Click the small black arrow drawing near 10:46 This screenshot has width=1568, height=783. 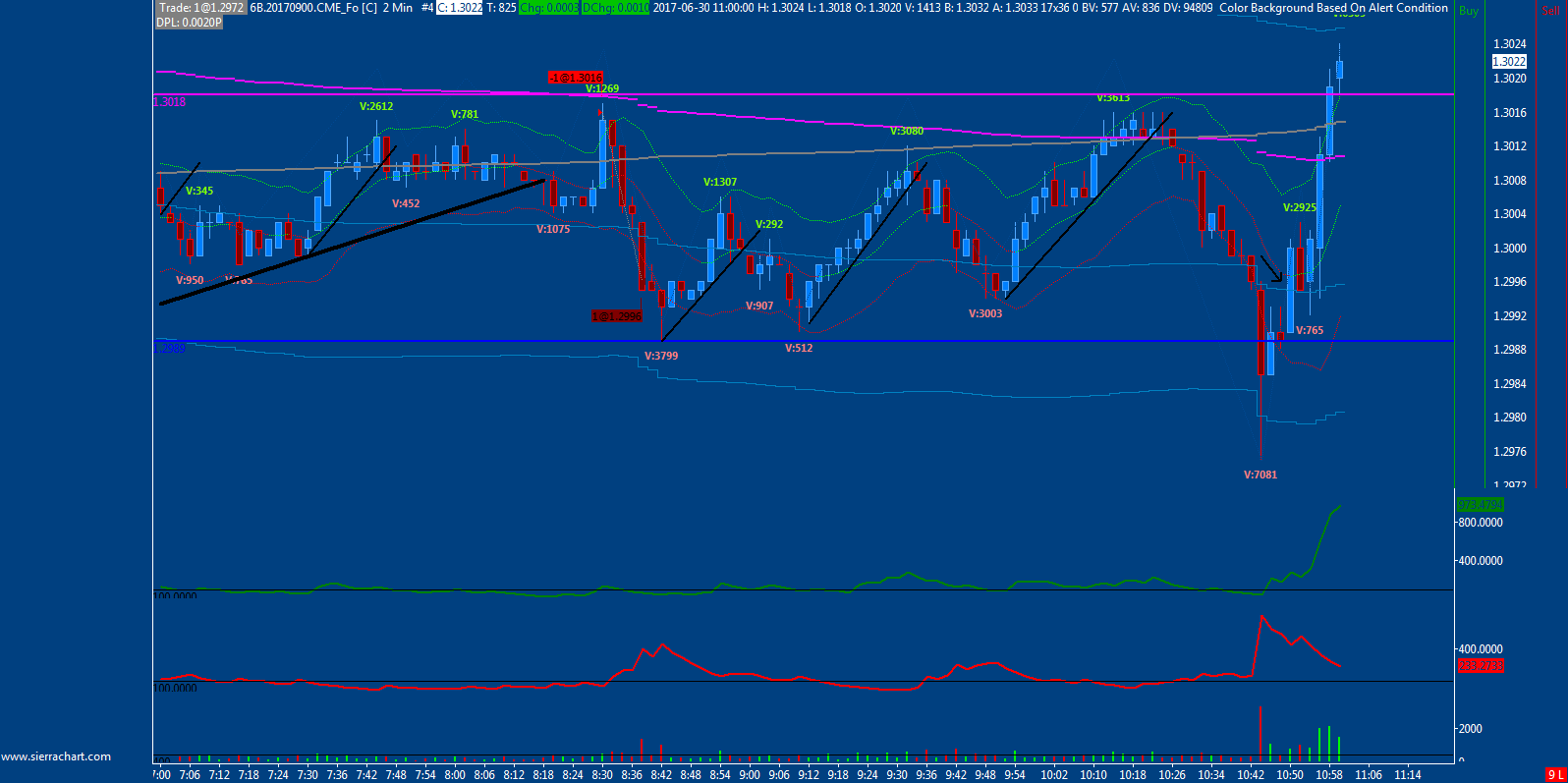[x=1271, y=269]
